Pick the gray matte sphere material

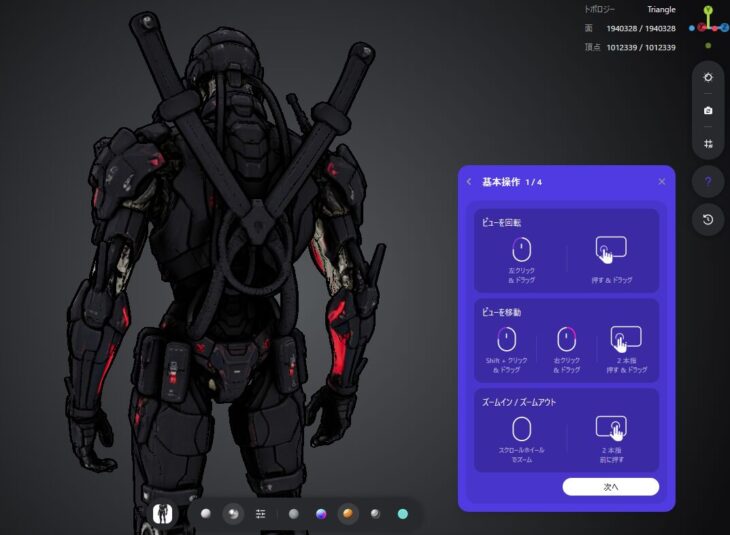293,514
